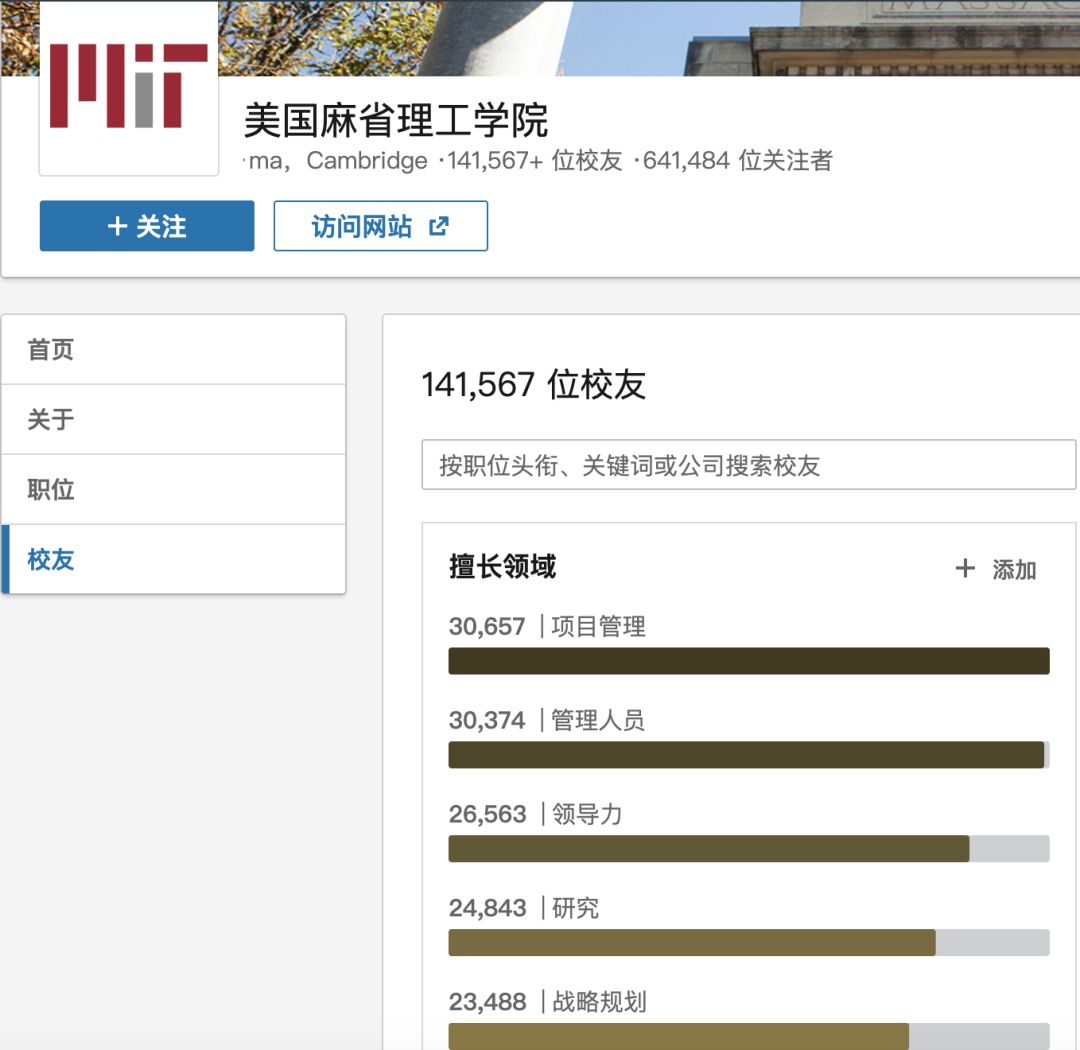Click the 23,488 | 战略规划 label
This screenshot has width=1080, height=1050.
548,1002
